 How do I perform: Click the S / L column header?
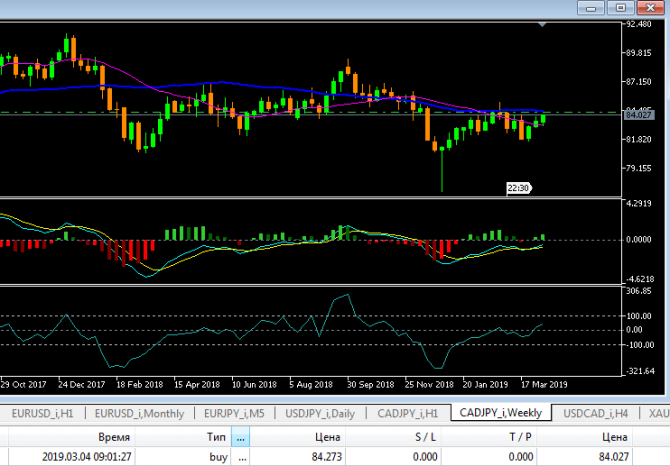click(x=394, y=437)
